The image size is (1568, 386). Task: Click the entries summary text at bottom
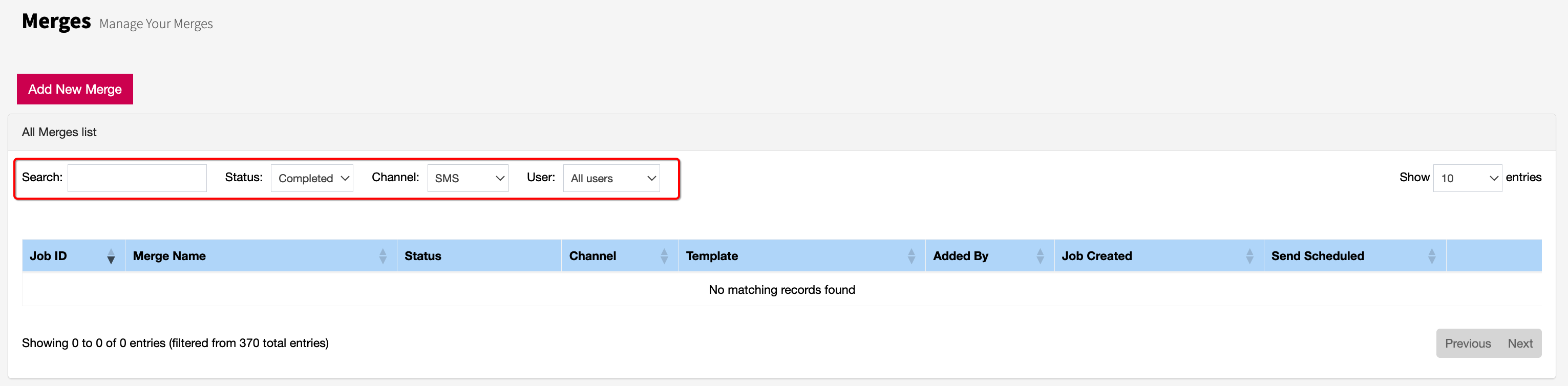(175, 343)
